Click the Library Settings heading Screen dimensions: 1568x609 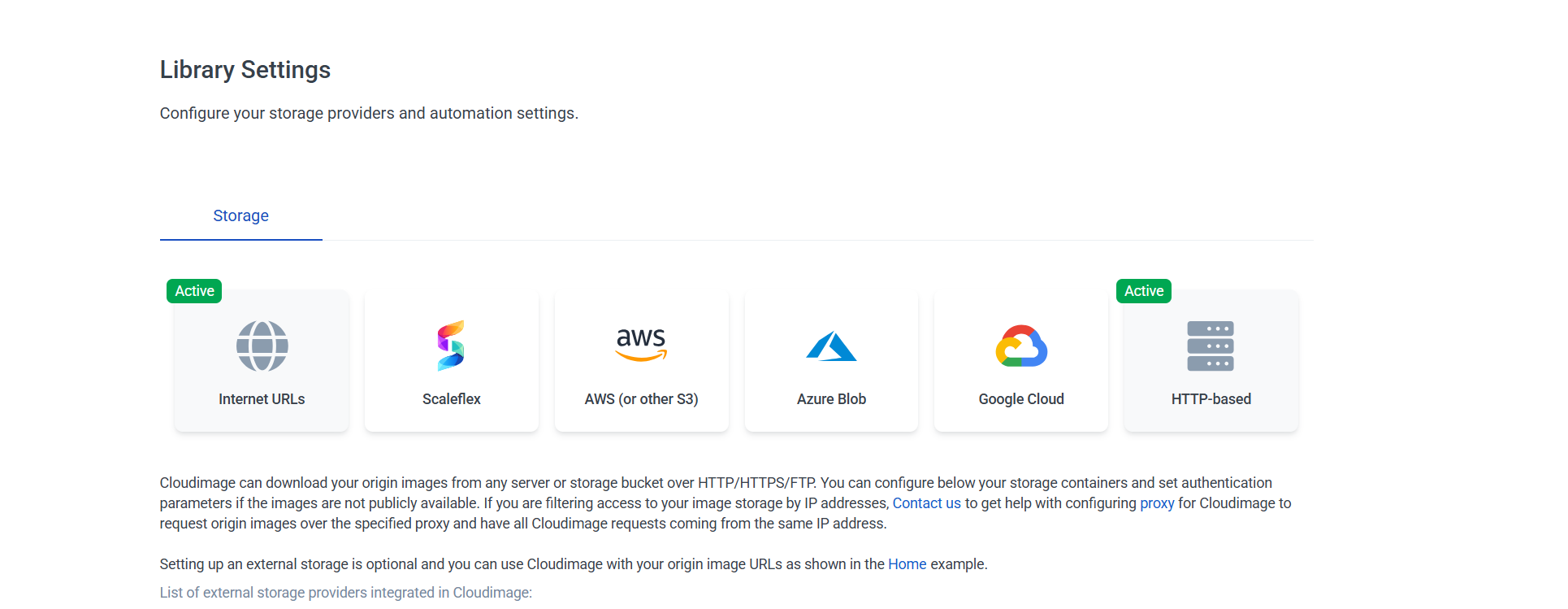[x=245, y=70]
